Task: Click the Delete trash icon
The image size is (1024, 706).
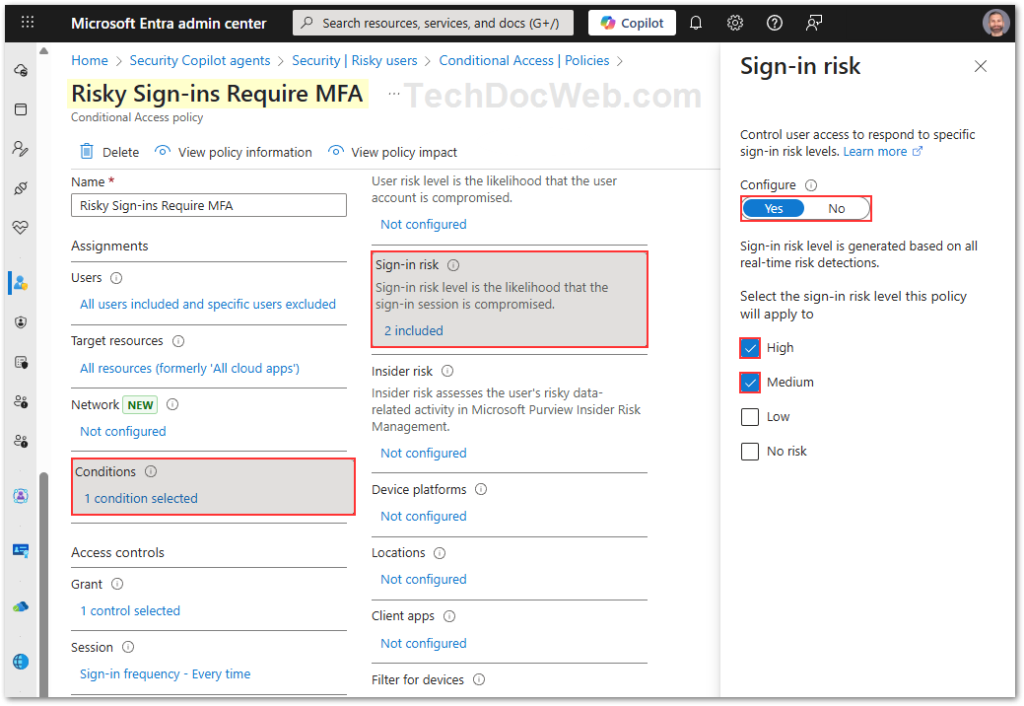Action: pos(87,152)
